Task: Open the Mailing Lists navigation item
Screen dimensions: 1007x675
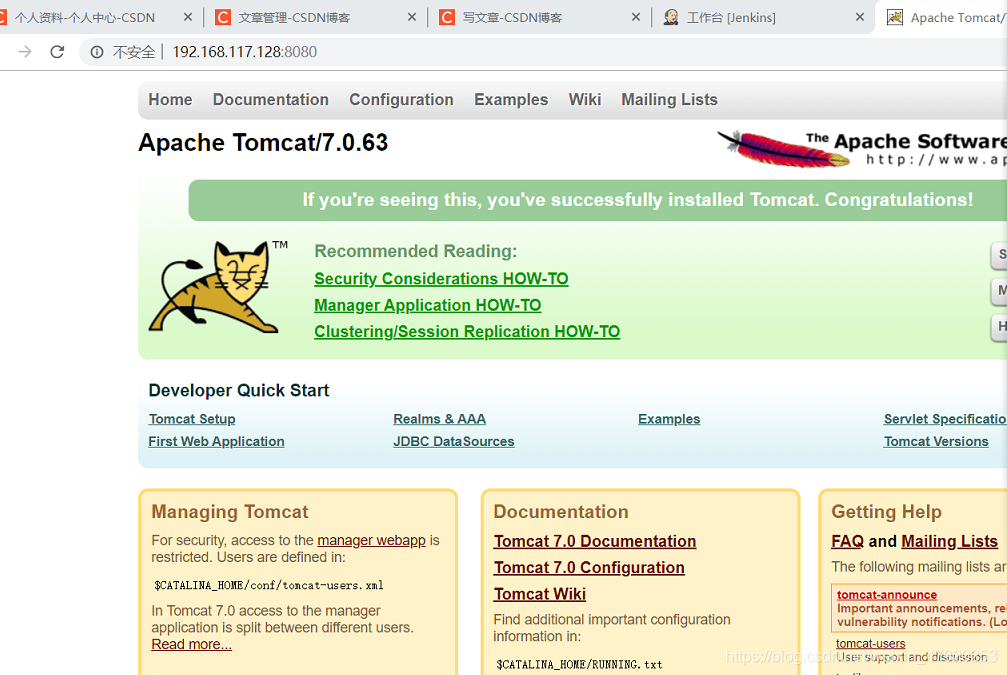Action: 669,99
